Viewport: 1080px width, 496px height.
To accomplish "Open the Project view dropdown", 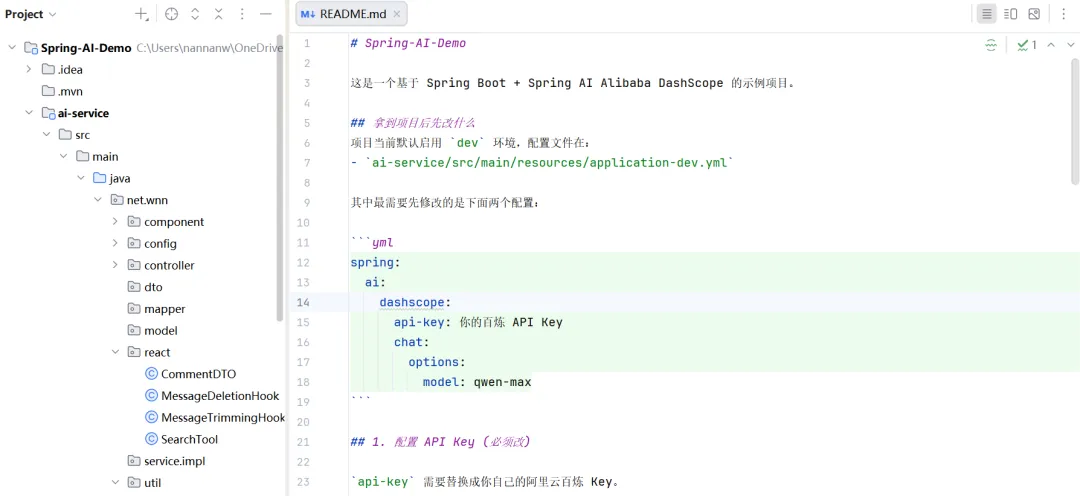I will click(31, 14).
